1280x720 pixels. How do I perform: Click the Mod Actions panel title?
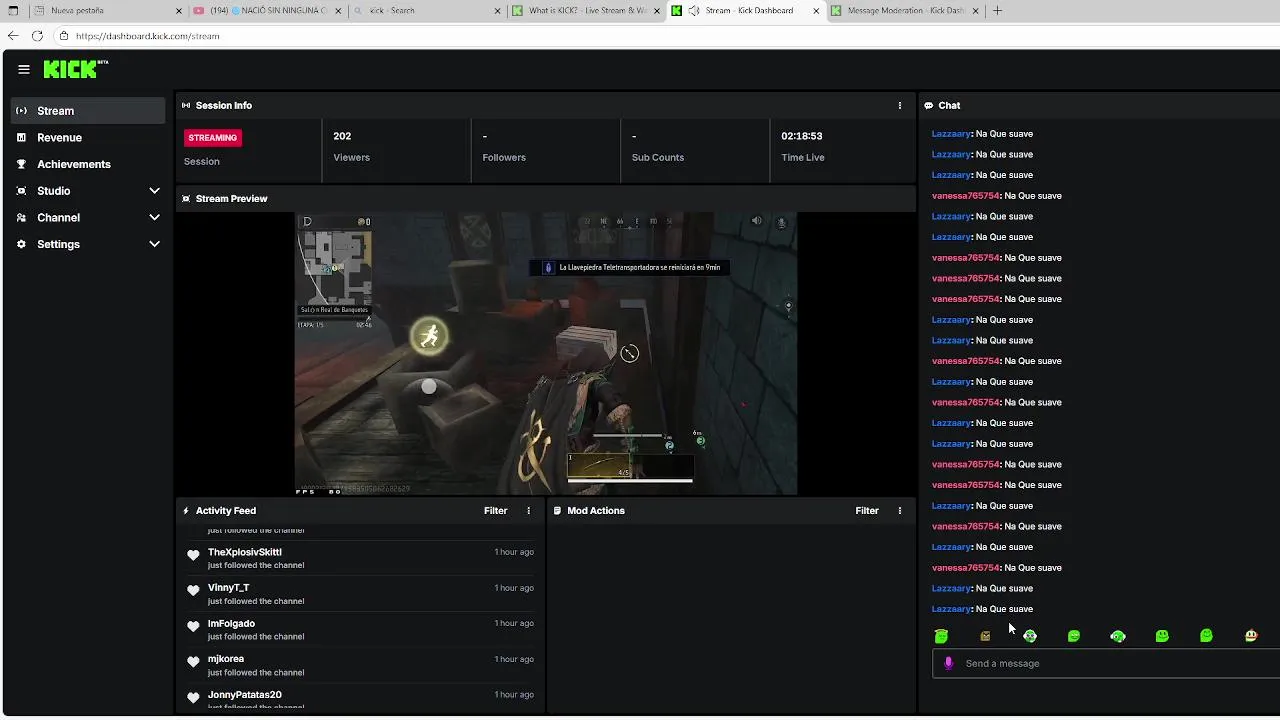pyautogui.click(x=596, y=511)
